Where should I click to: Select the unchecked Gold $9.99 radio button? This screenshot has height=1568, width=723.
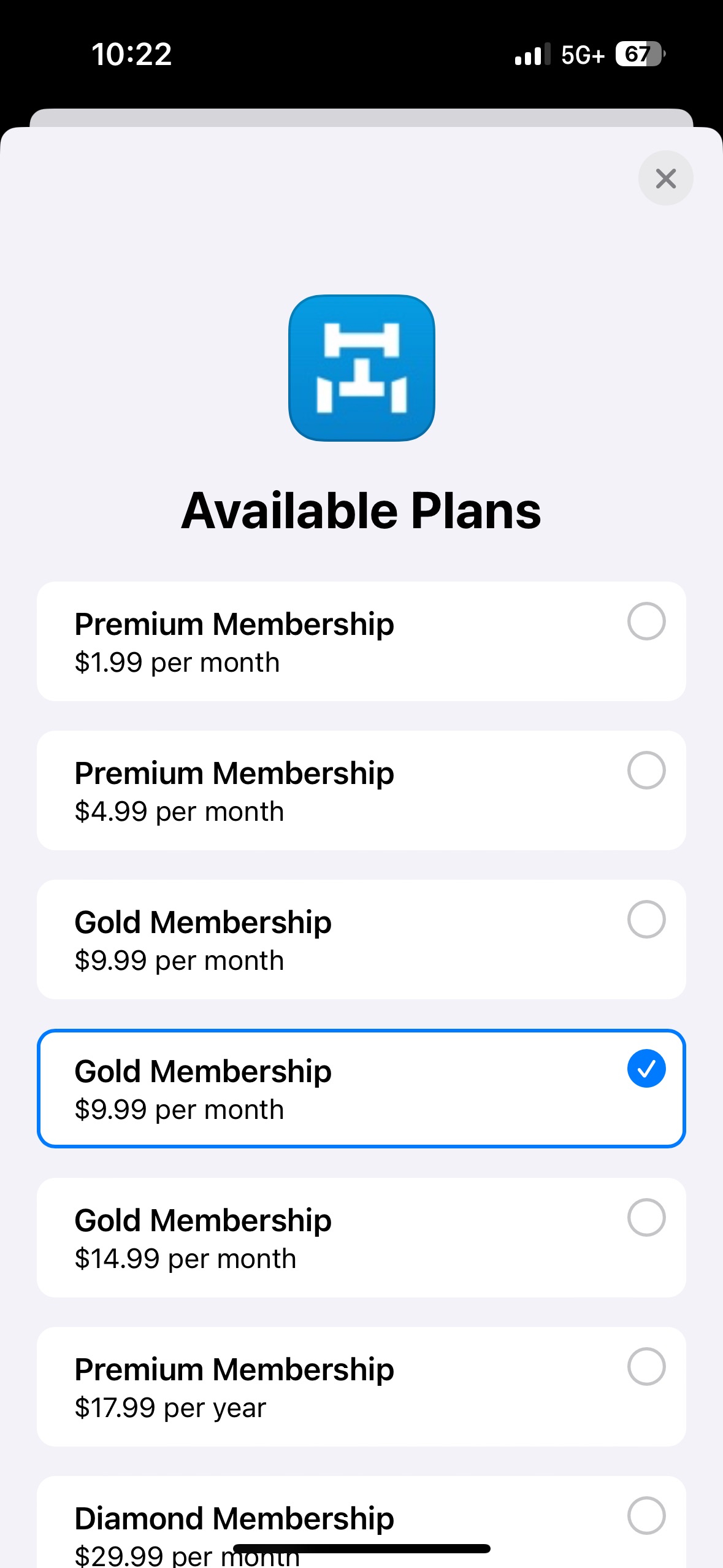pyautogui.click(x=646, y=920)
